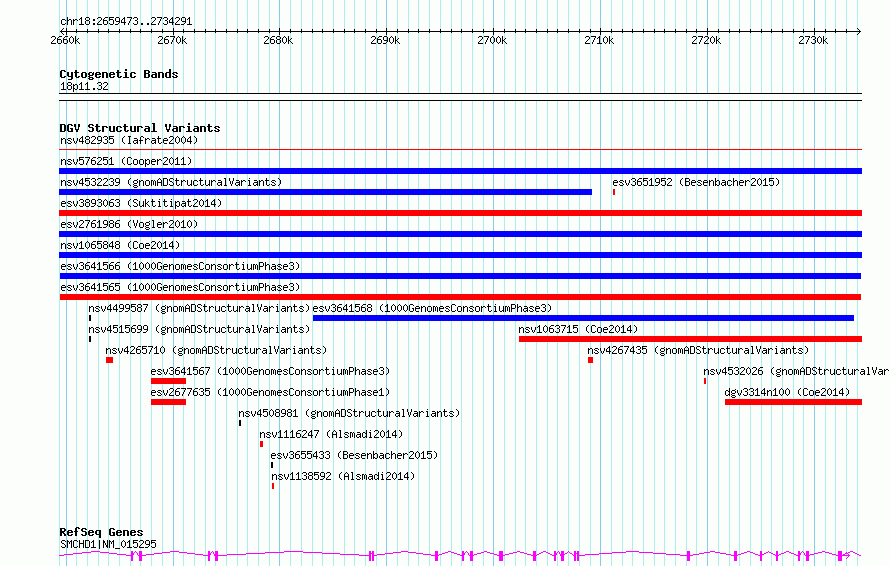The image size is (890, 566).
Task: Click esv3641568 1000GenomesConsortiumPhase3 label
Action: point(432,308)
